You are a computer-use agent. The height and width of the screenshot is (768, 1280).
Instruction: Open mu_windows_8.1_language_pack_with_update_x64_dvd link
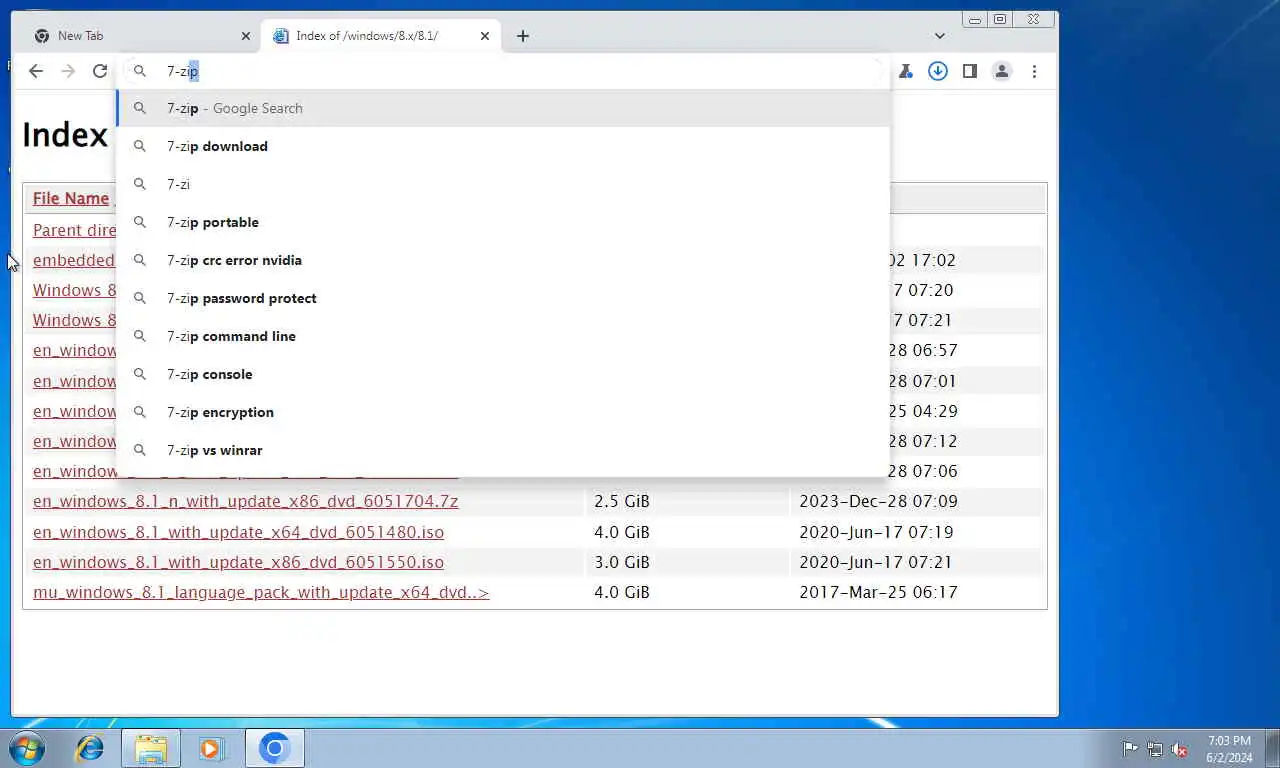tap(261, 592)
